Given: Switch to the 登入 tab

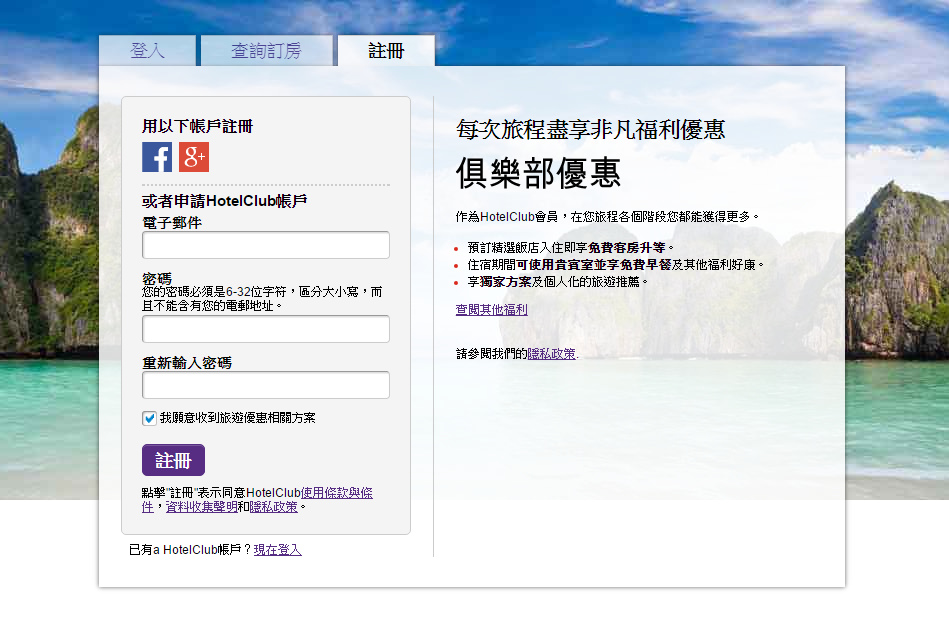Looking at the screenshot, I should click(147, 49).
